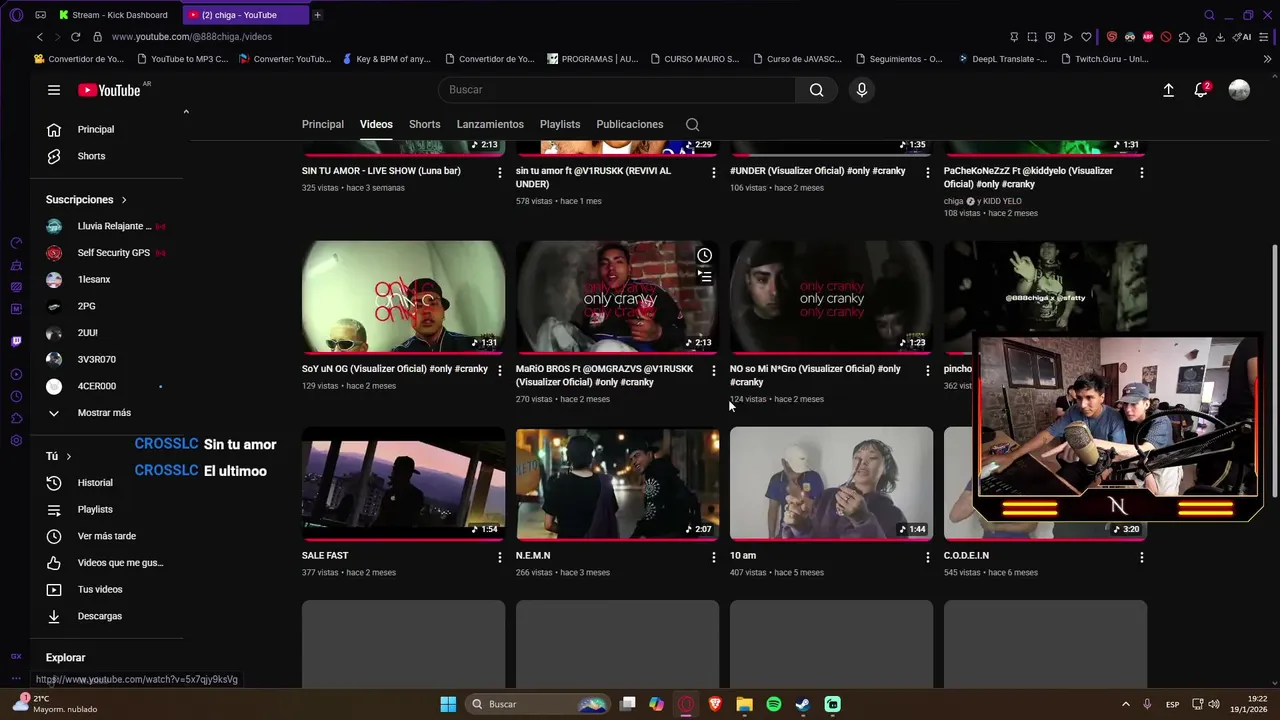The image size is (1280, 720).
Task: Open SoY uN OG video thumbnail
Action: pyautogui.click(x=403, y=296)
